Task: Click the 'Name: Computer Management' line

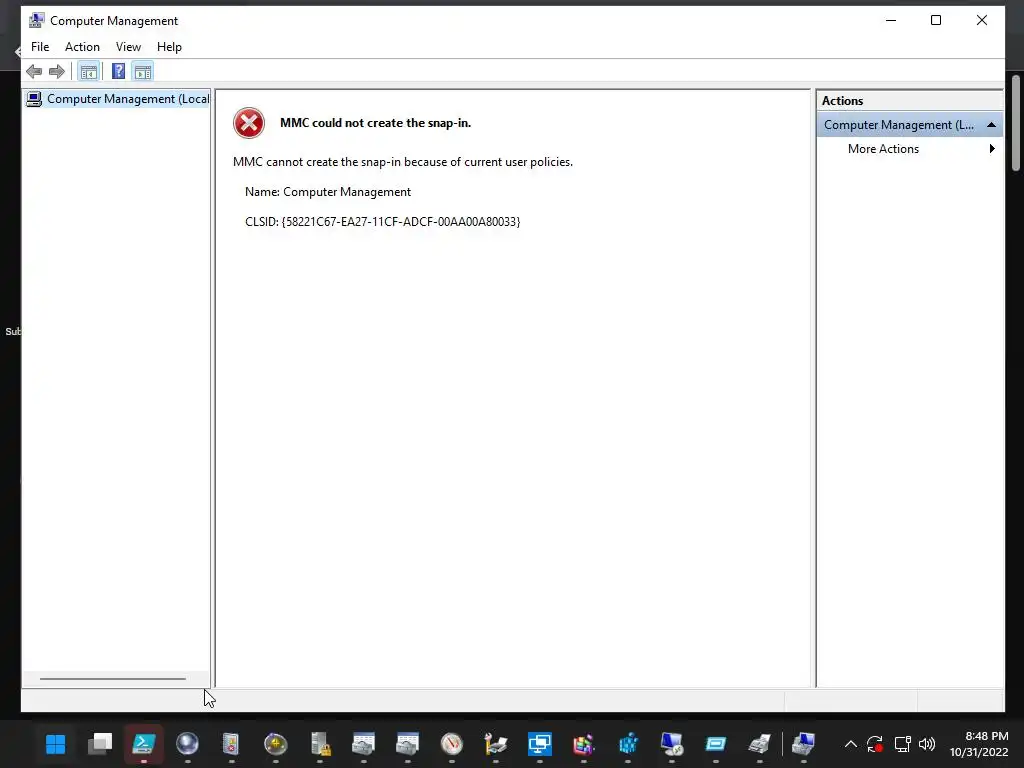Action: (x=328, y=192)
